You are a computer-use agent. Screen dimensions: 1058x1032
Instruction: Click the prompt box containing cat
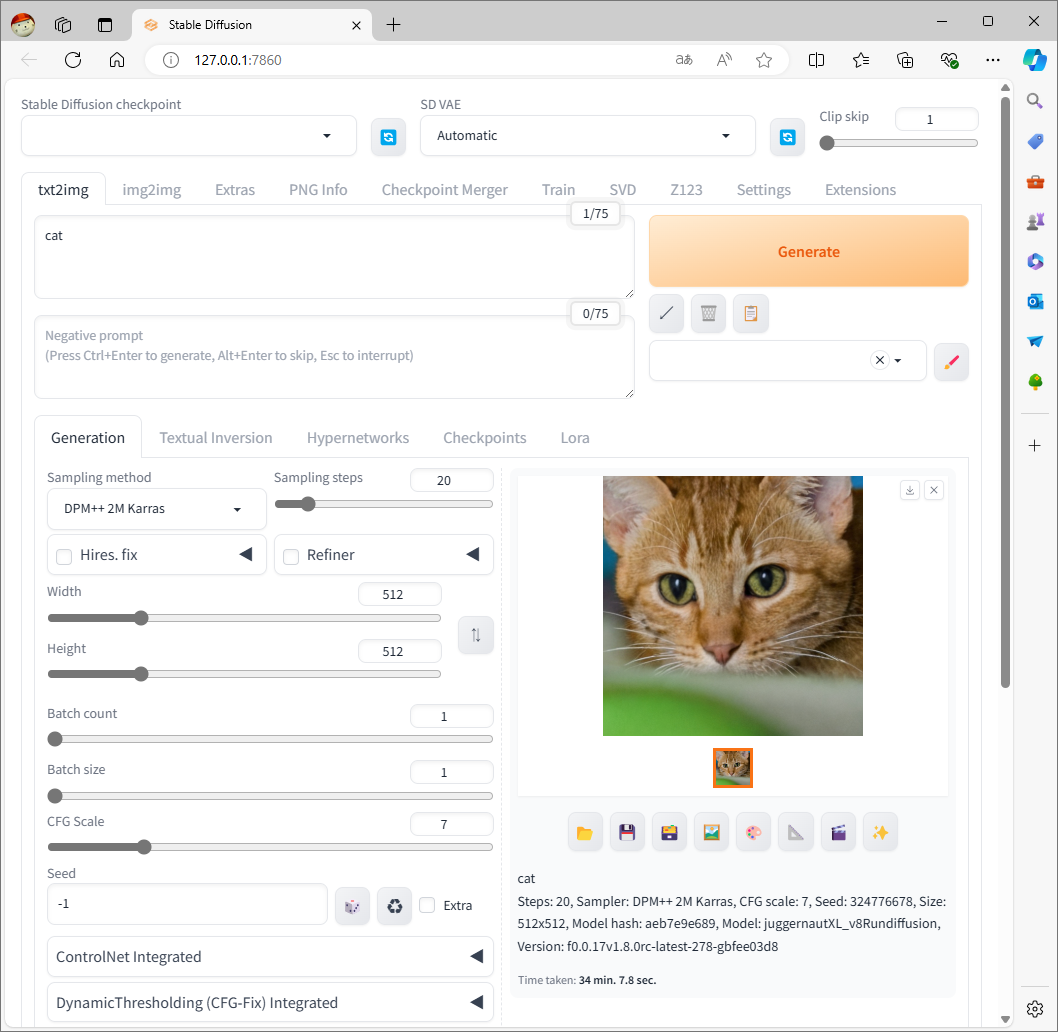(x=334, y=257)
